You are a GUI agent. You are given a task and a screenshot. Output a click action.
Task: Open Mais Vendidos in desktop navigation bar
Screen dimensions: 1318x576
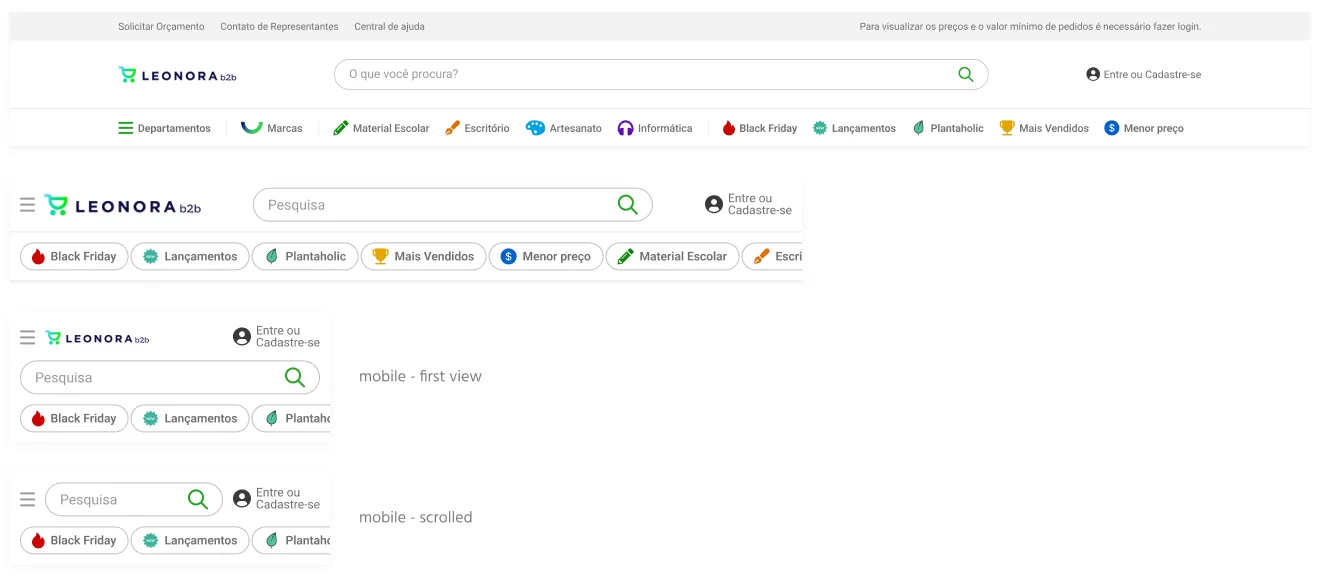1044,128
